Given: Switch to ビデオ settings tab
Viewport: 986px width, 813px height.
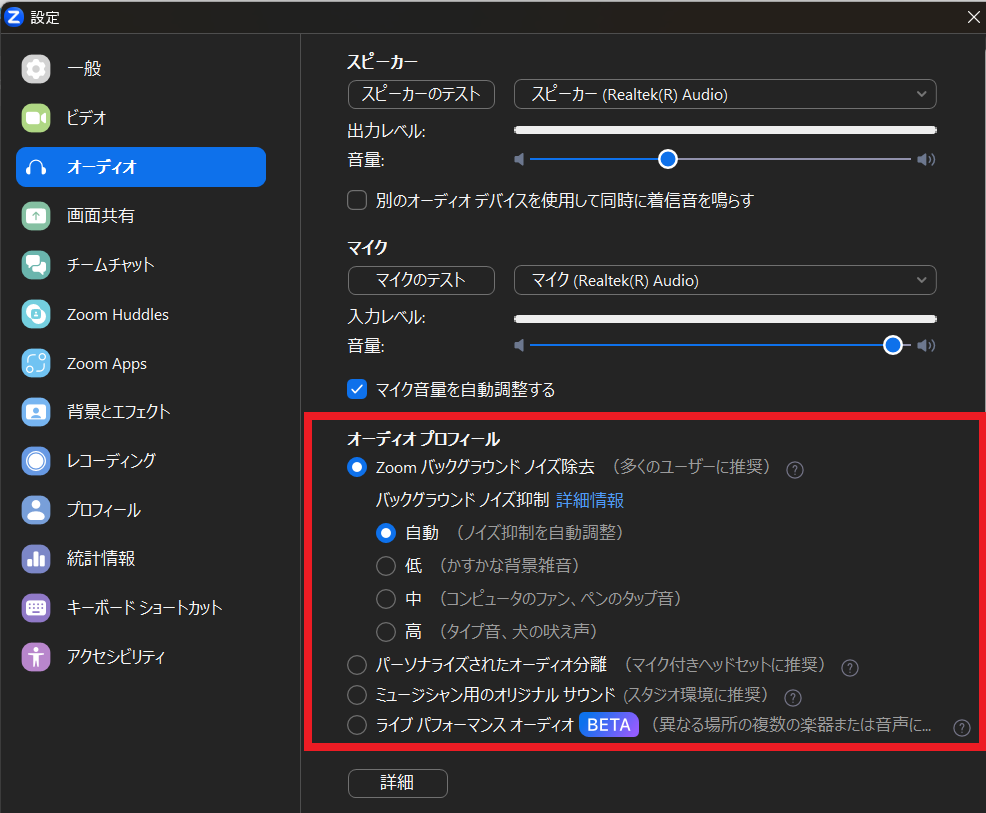Looking at the screenshot, I should pos(141,118).
